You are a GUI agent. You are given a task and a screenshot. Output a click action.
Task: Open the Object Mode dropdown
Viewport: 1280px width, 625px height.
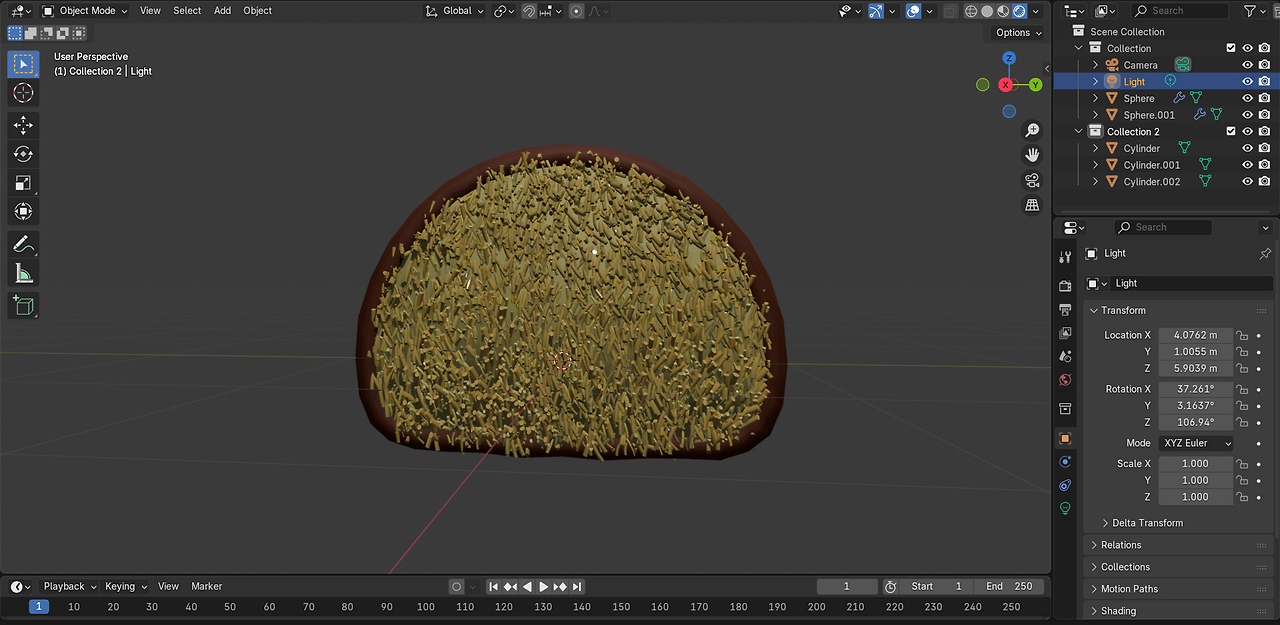pyautogui.click(x=85, y=11)
